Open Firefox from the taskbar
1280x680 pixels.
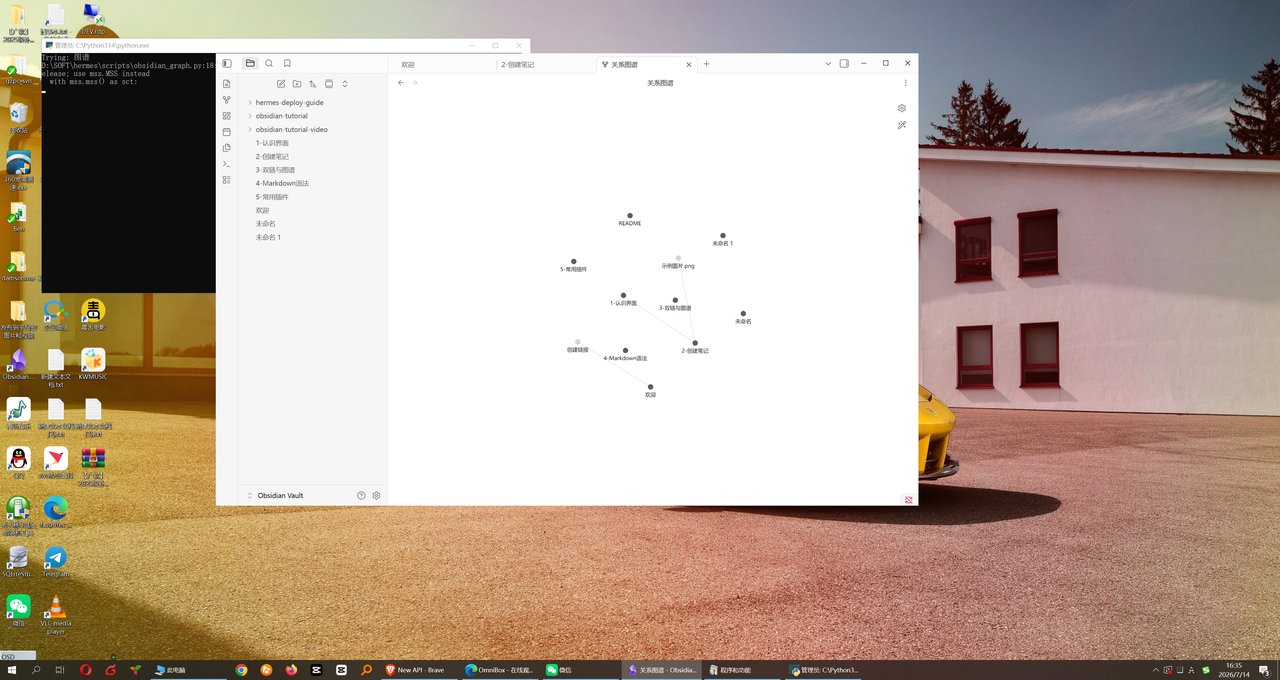pos(292,670)
